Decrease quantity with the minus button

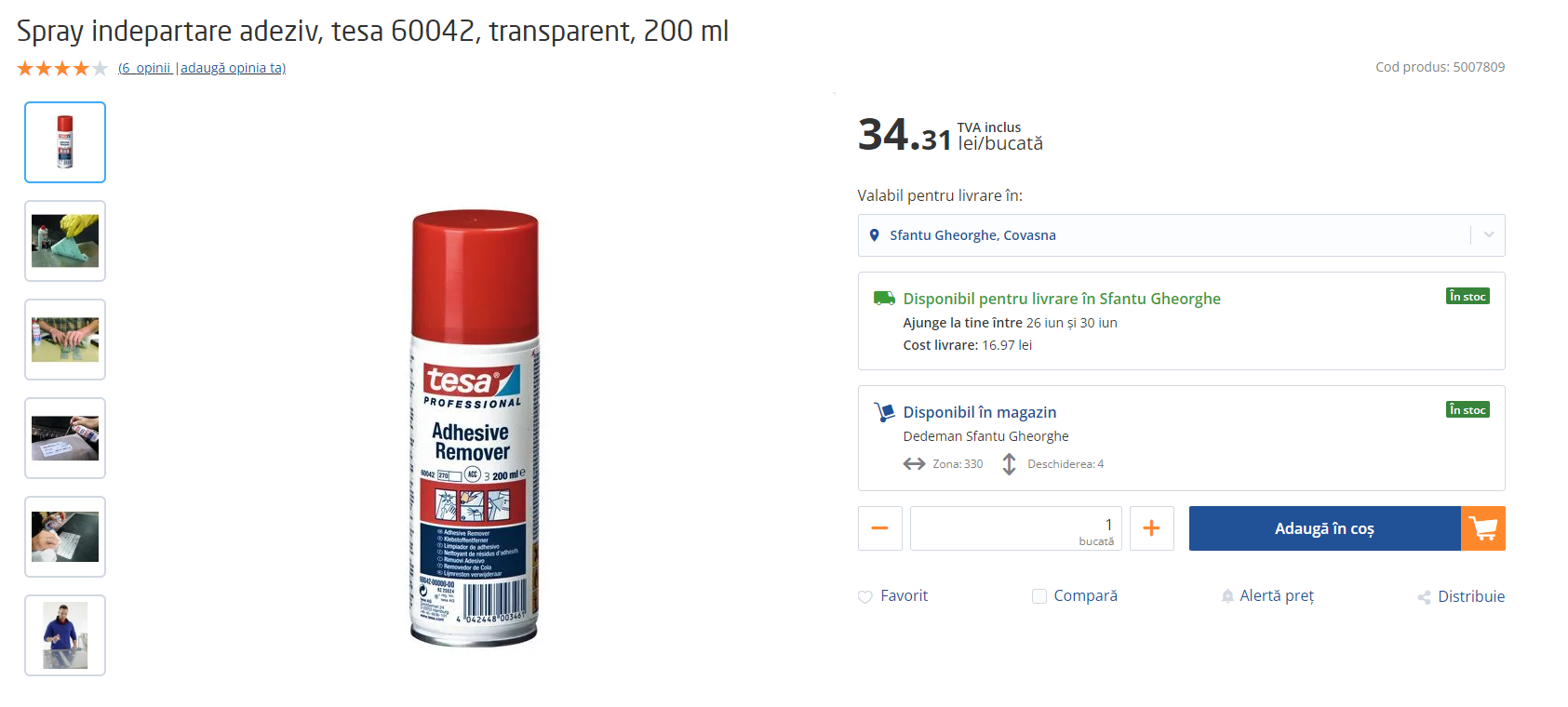880,528
